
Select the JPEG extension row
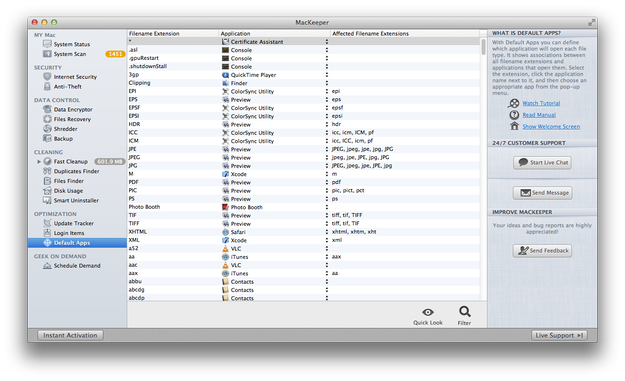coord(304,157)
